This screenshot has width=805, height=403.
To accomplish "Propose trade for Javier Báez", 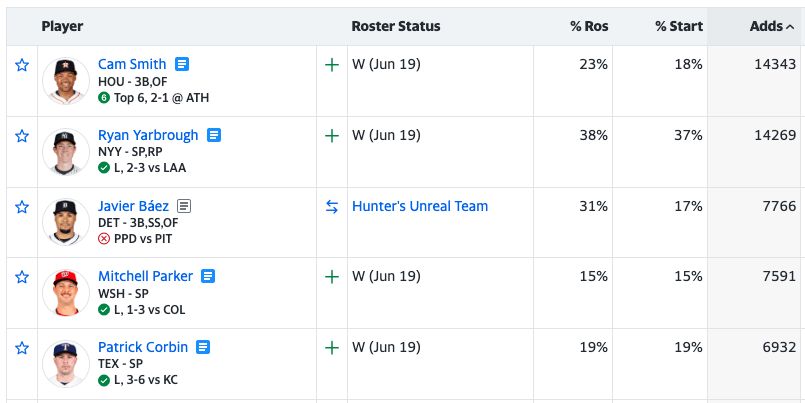I will coord(332,207).
